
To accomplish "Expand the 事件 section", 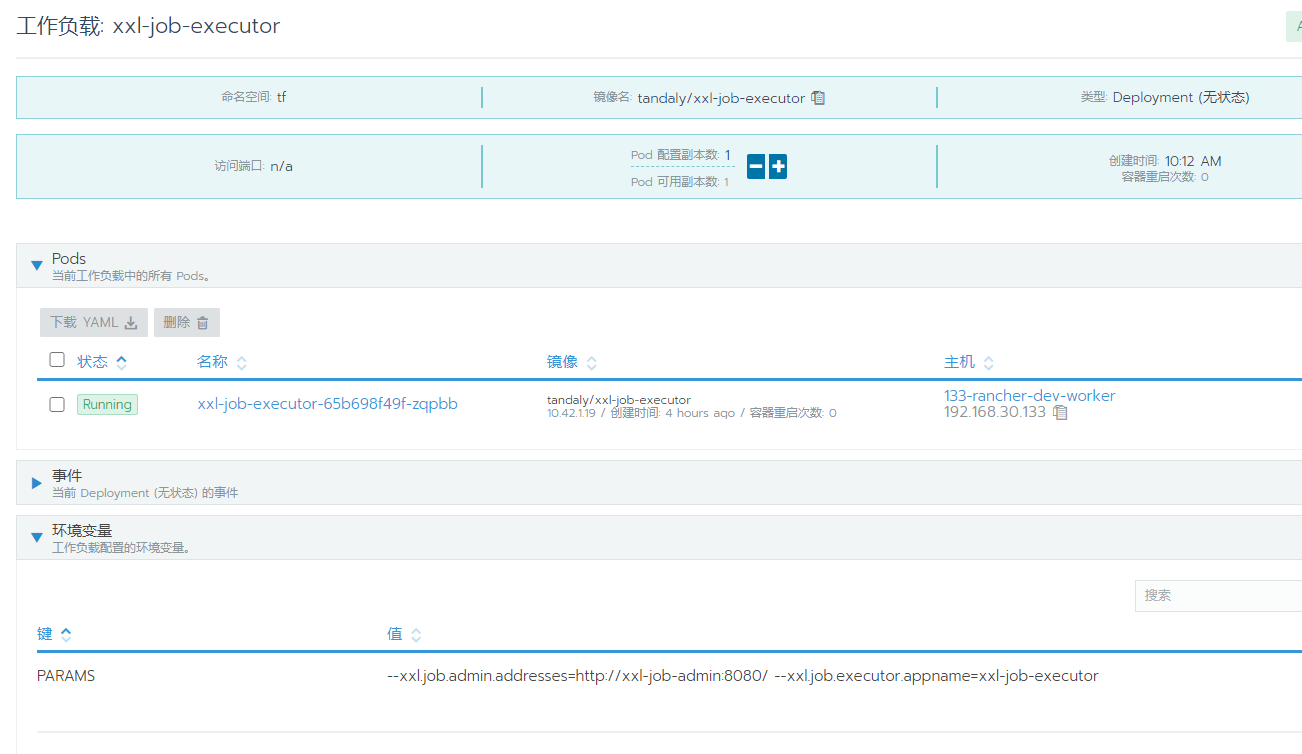I will 37,483.
